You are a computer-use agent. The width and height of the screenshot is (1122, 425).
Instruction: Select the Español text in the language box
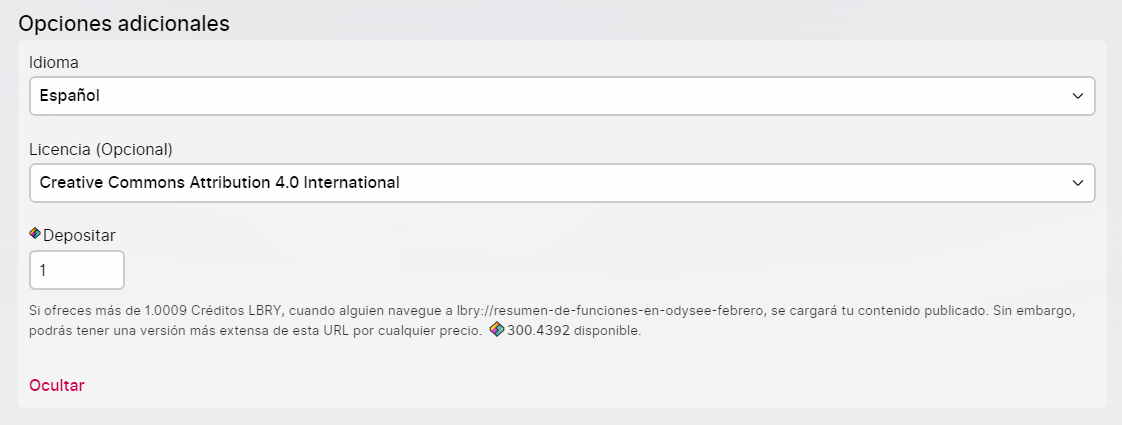[x=69, y=96]
